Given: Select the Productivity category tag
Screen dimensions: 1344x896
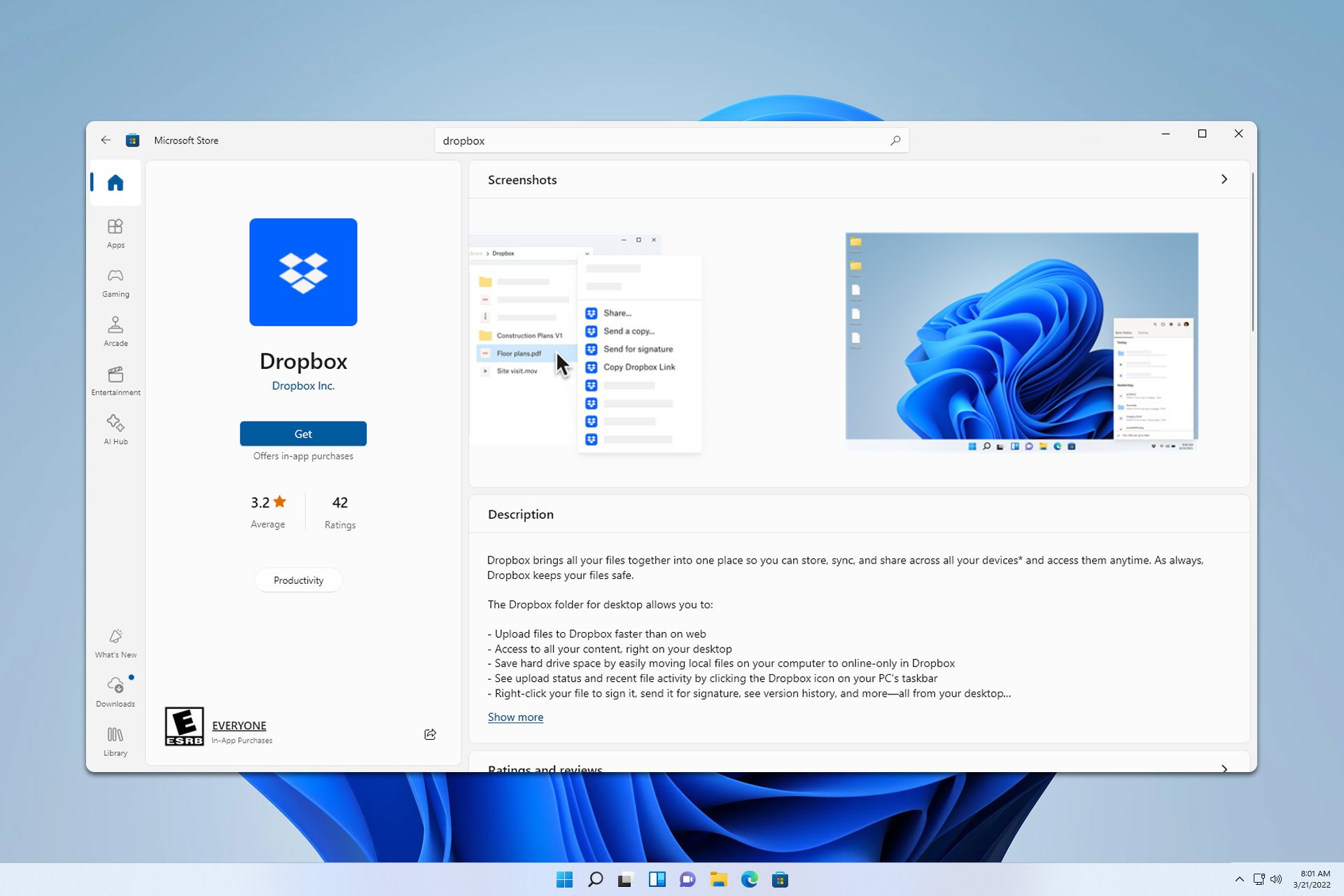Looking at the screenshot, I should [298, 580].
